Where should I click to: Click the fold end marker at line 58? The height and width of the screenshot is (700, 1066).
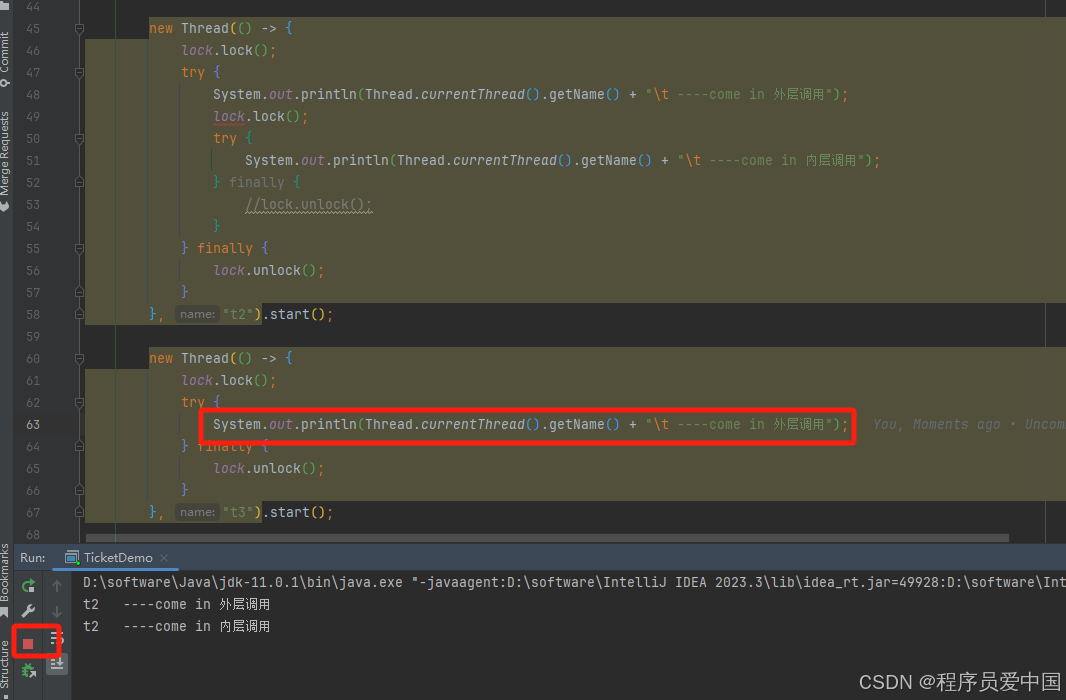point(79,314)
